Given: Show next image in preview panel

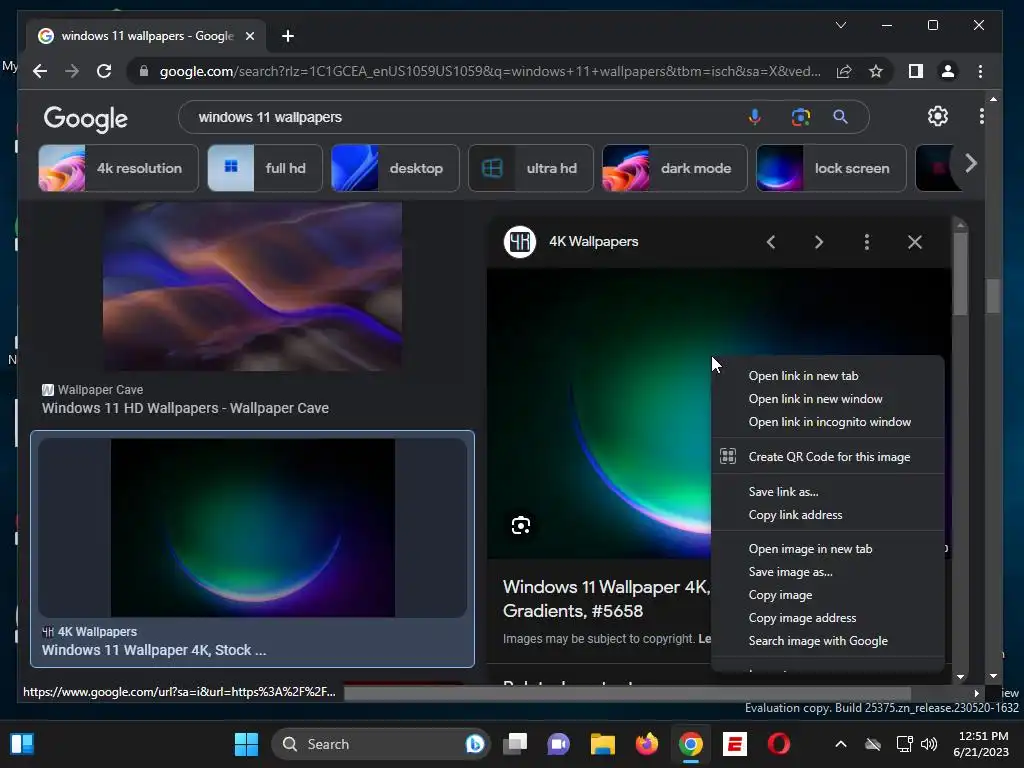Looking at the screenshot, I should pyautogui.click(x=819, y=242).
